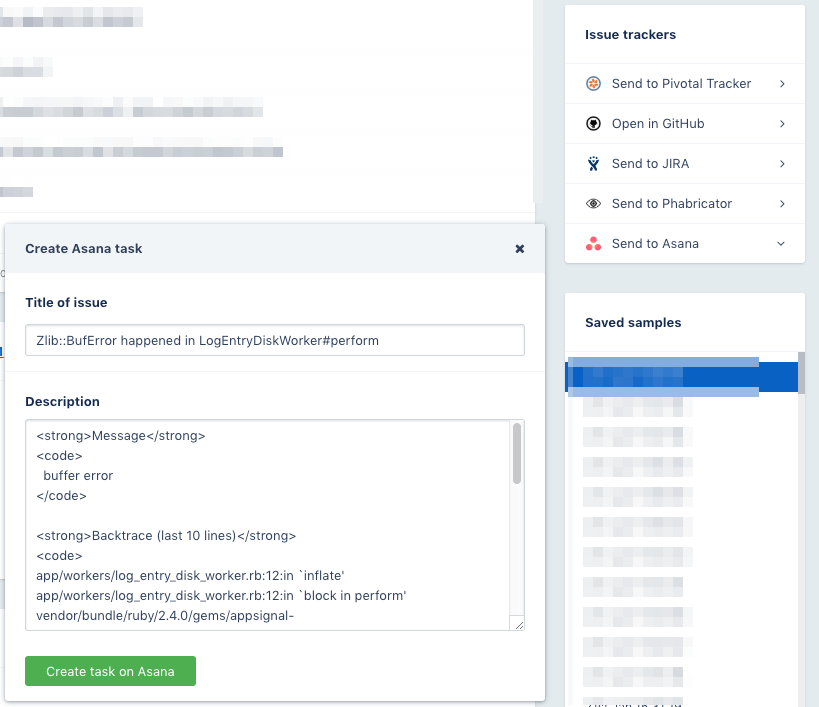Screen dimensions: 819x707
Task: Click the 'Backtrace (last 10 lines)' line
Action: (166, 536)
